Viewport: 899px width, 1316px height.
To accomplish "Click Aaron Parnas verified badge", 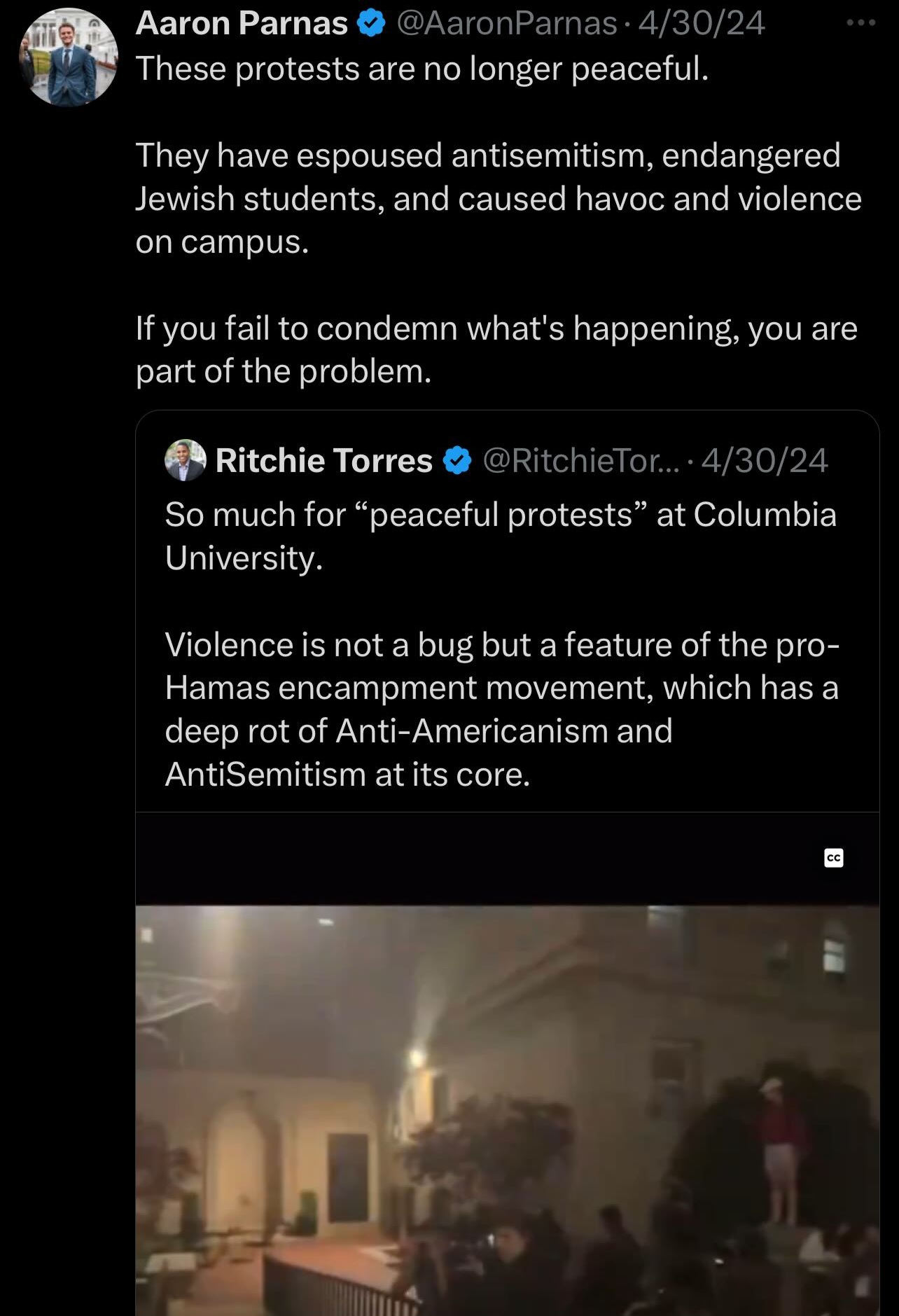I will [x=371, y=24].
